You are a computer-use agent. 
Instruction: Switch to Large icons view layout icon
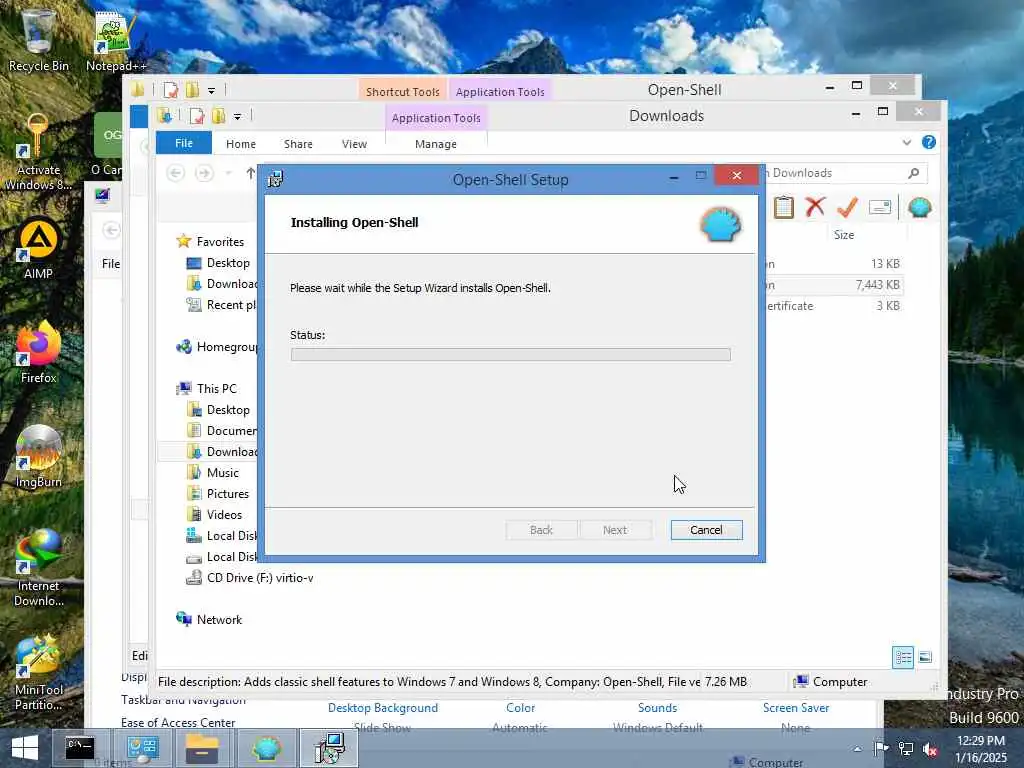[x=925, y=657]
